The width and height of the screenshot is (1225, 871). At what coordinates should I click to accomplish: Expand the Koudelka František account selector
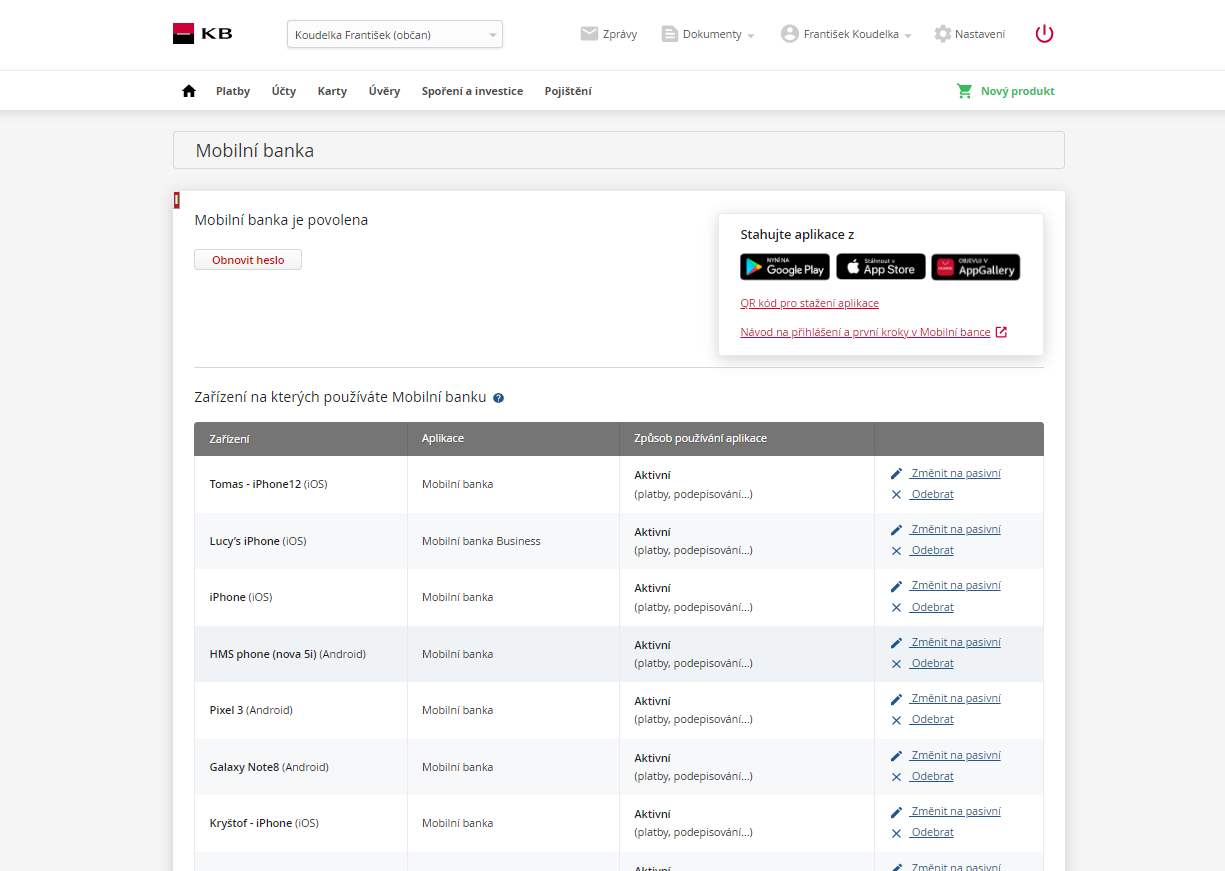pos(394,35)
